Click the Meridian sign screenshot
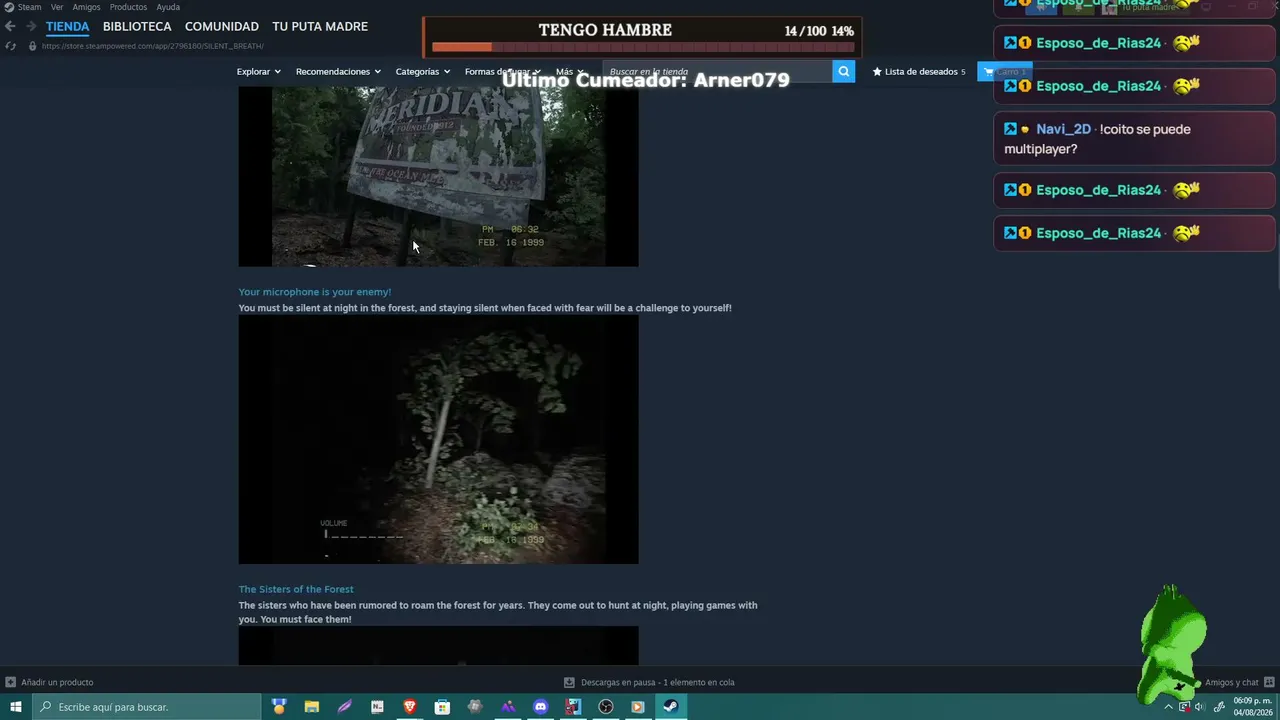Viewport: 1280px width, 720px height. click(x=438, y=176)
